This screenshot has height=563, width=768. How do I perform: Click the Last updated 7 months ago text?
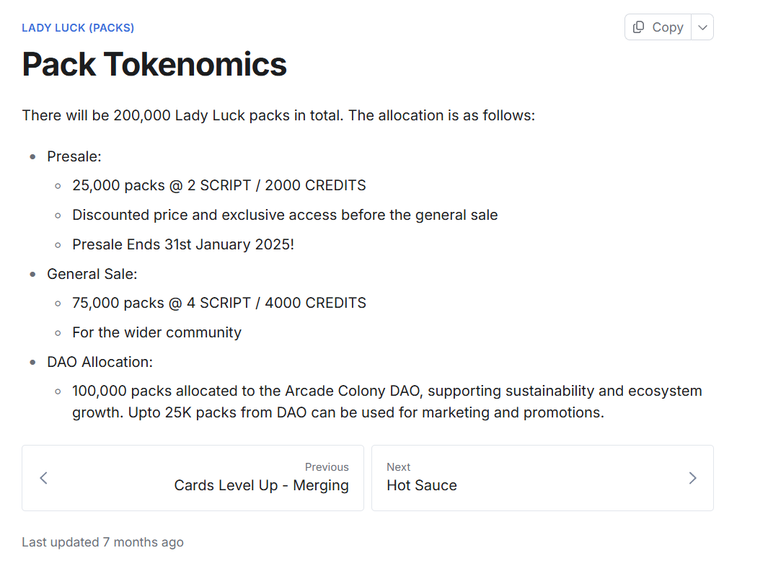click(x=102, y=542)
